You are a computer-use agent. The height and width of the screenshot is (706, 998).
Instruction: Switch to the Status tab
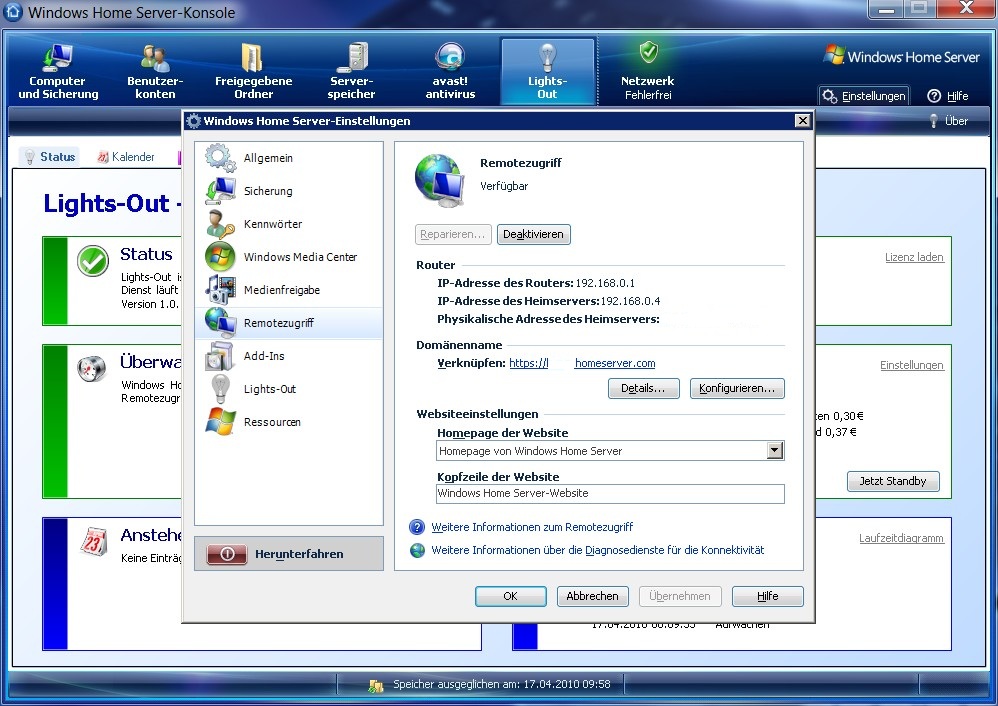pos(50,157)
